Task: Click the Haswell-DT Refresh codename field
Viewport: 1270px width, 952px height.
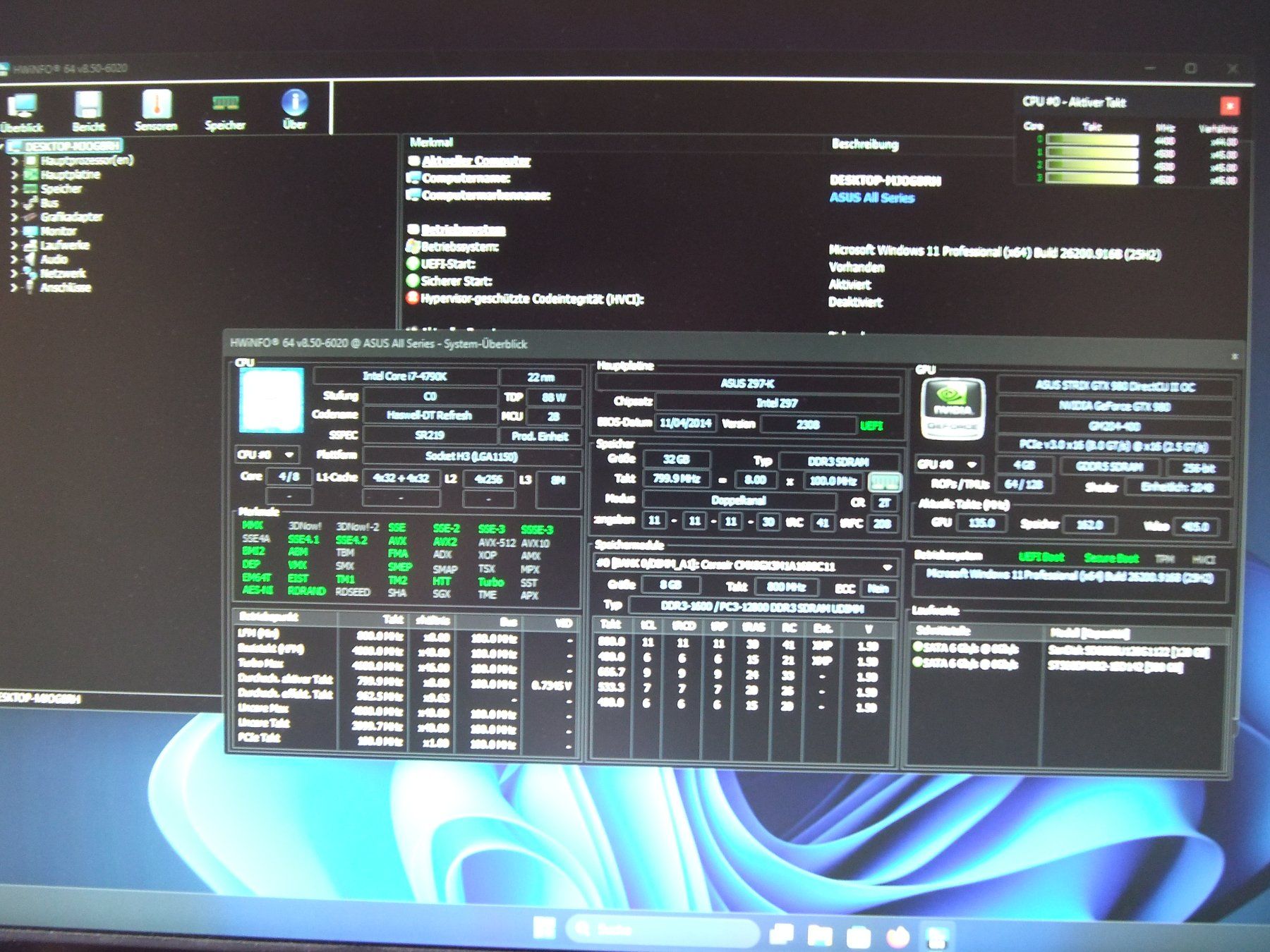Action: pos(429,415)
